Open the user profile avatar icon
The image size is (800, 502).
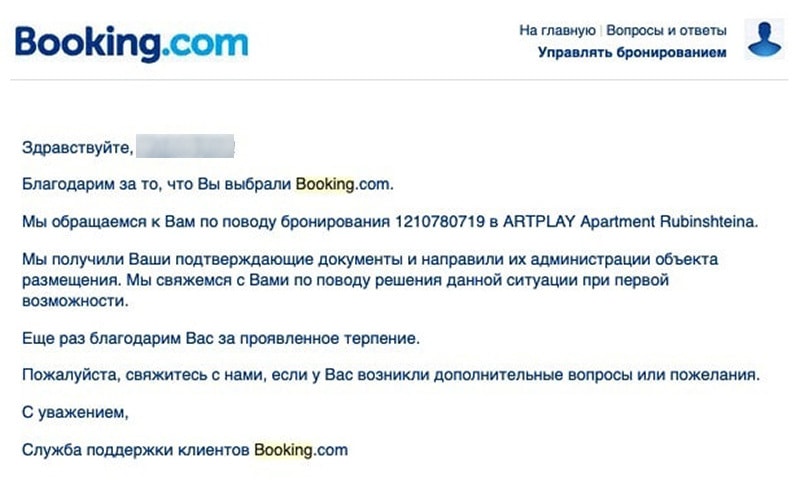click(x=765, y=40)
